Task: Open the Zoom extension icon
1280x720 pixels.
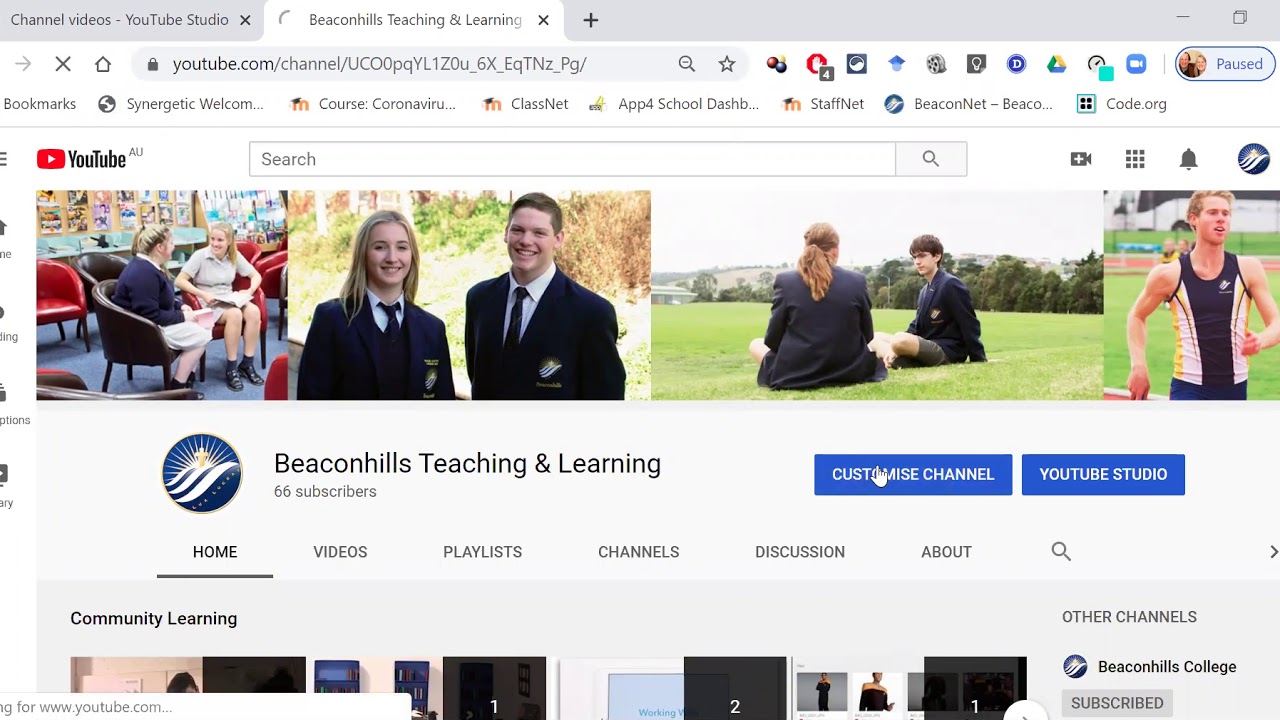Action: pos(1136,64)
